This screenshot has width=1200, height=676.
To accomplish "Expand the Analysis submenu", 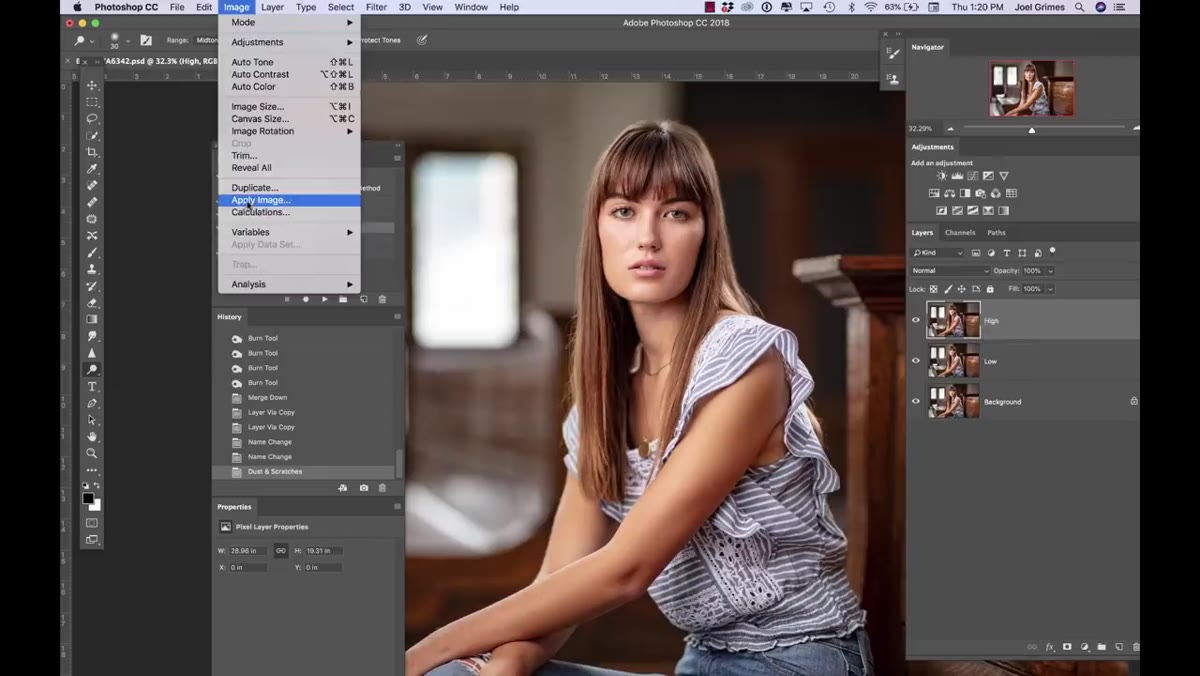I will click(289, 284).
